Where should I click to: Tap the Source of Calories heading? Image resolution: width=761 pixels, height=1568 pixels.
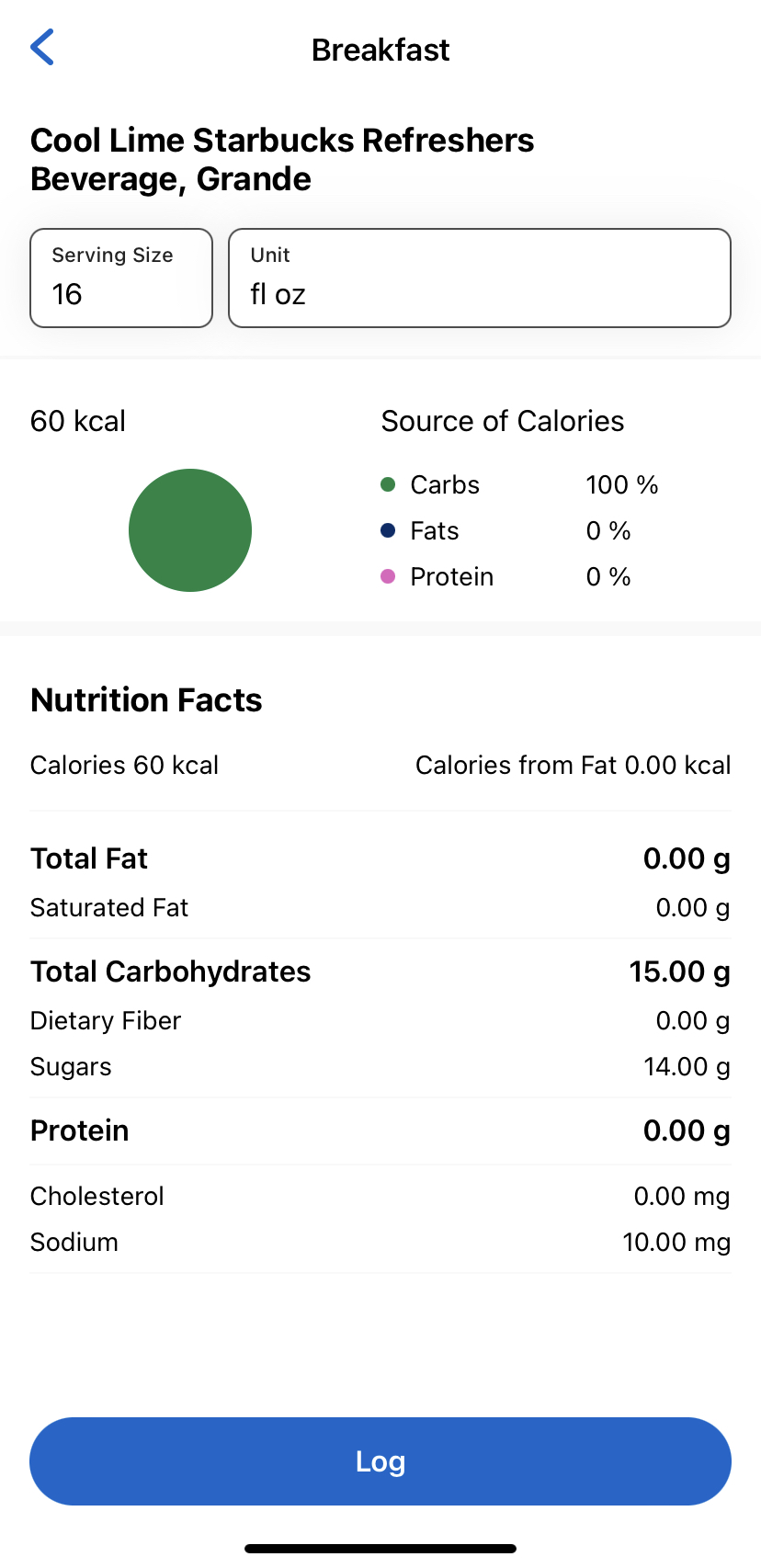[x=503, y=421]
